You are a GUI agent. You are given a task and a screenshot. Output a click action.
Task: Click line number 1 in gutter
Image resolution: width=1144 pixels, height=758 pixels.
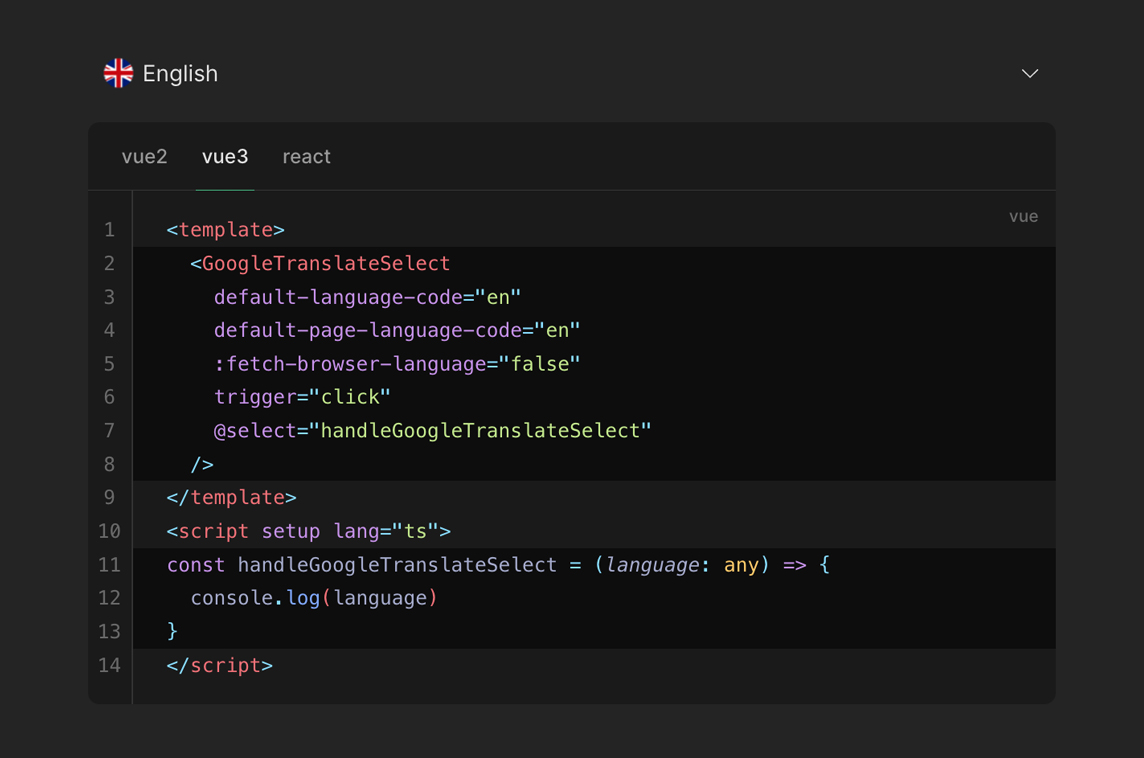point(109,230)
